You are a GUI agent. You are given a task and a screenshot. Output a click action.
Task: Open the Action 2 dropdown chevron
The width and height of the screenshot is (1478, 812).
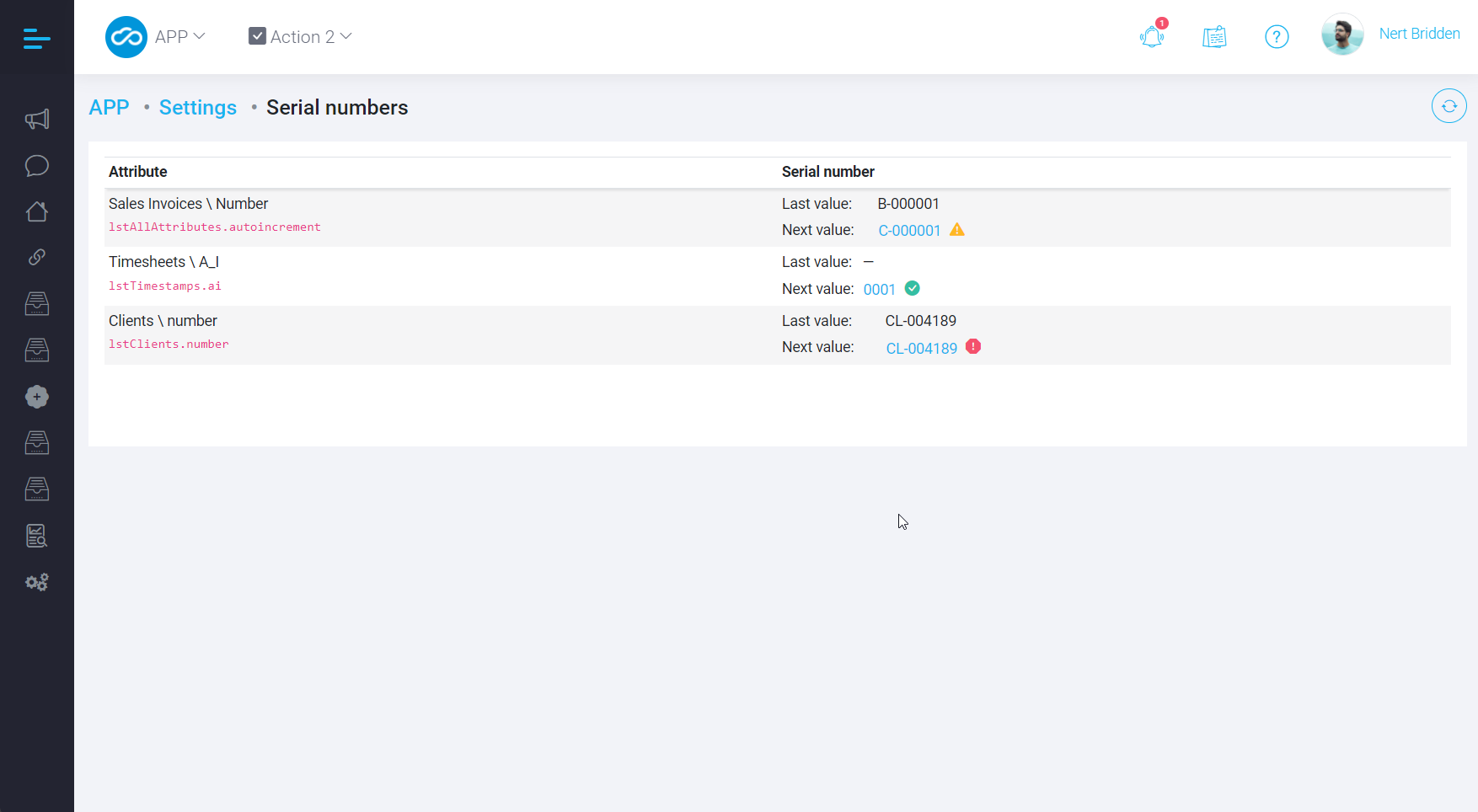click(x=345, y=36)
